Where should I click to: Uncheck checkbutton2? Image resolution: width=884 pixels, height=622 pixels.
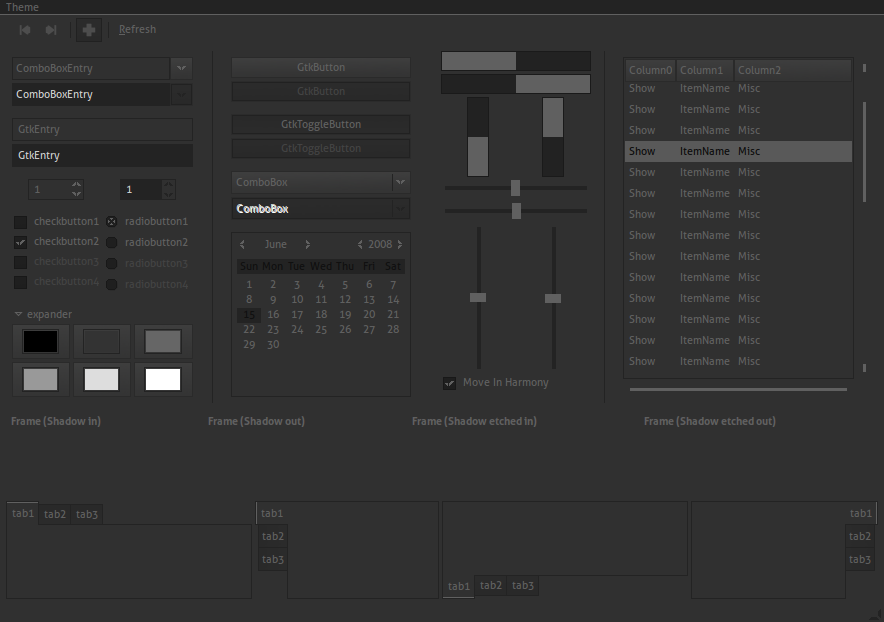(20, 242)
